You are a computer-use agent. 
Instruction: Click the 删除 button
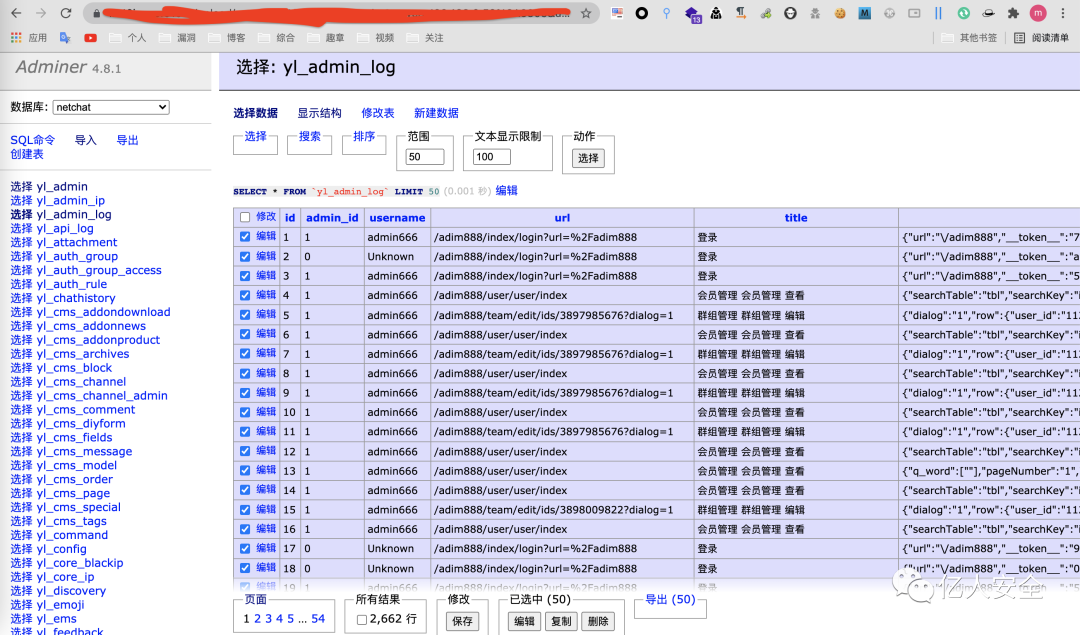click(598, 621)
